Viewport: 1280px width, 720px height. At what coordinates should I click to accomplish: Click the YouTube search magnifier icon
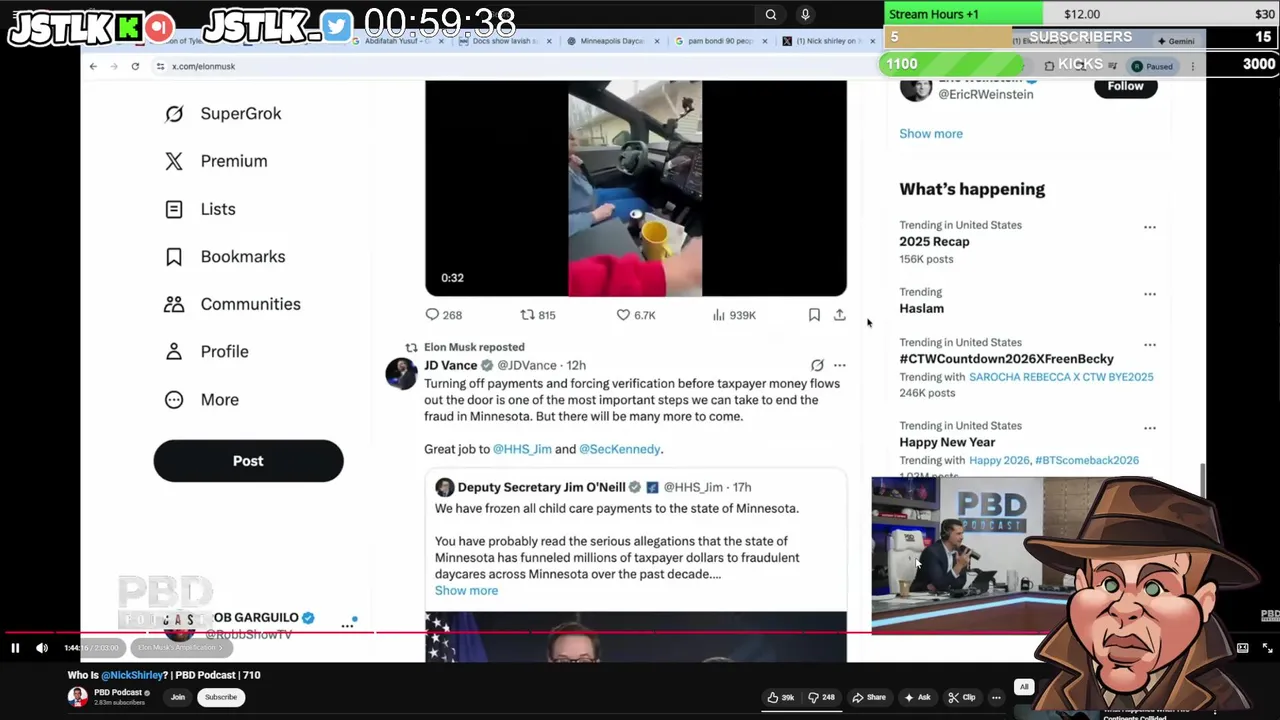click(771, 14)
